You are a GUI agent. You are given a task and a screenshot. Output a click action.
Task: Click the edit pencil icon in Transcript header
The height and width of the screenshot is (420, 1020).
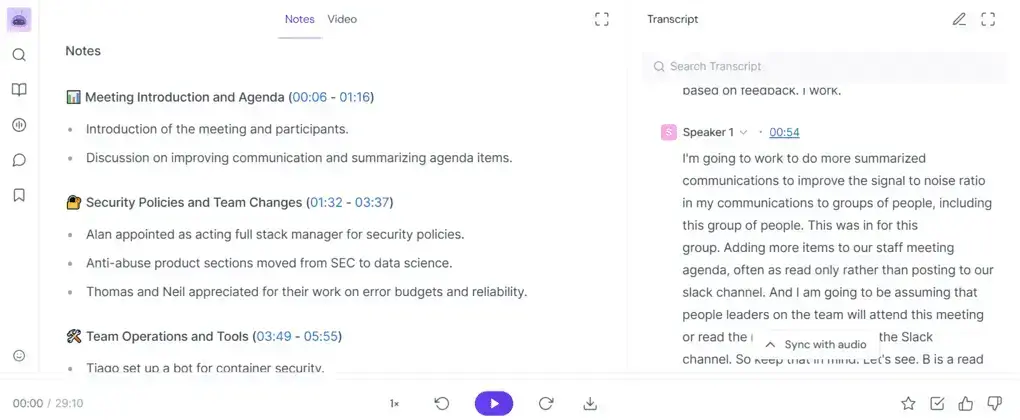(x=959, y=19)
